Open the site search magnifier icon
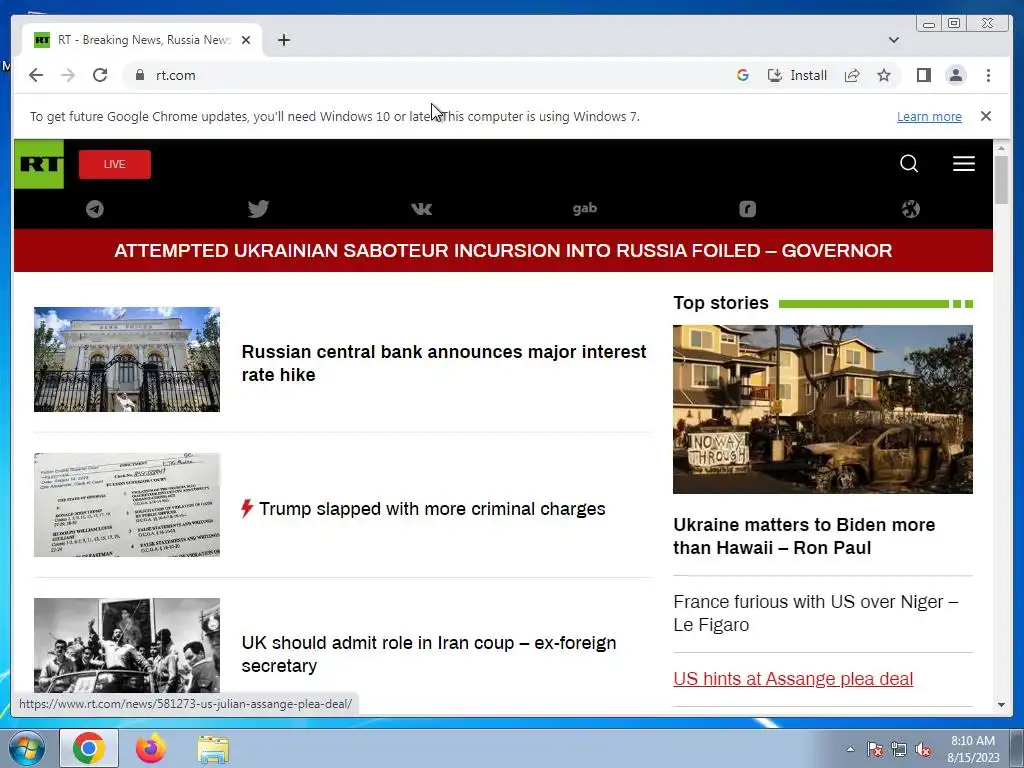The image size is (1024, 768). pyautogui.click(x=909, y=163)
